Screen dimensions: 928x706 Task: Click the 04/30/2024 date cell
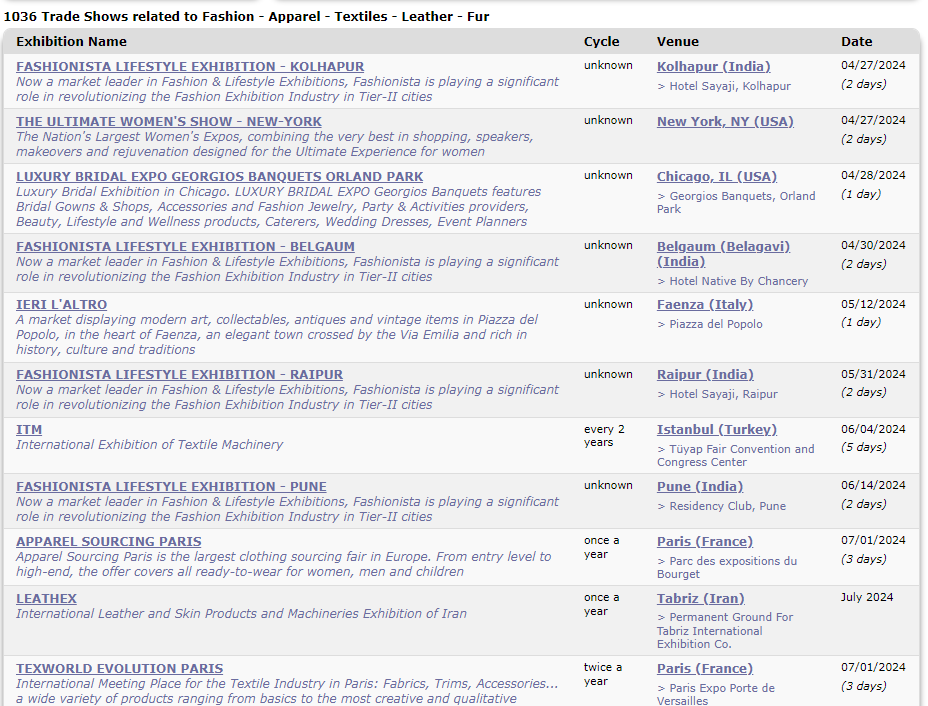tap(873, 246)
